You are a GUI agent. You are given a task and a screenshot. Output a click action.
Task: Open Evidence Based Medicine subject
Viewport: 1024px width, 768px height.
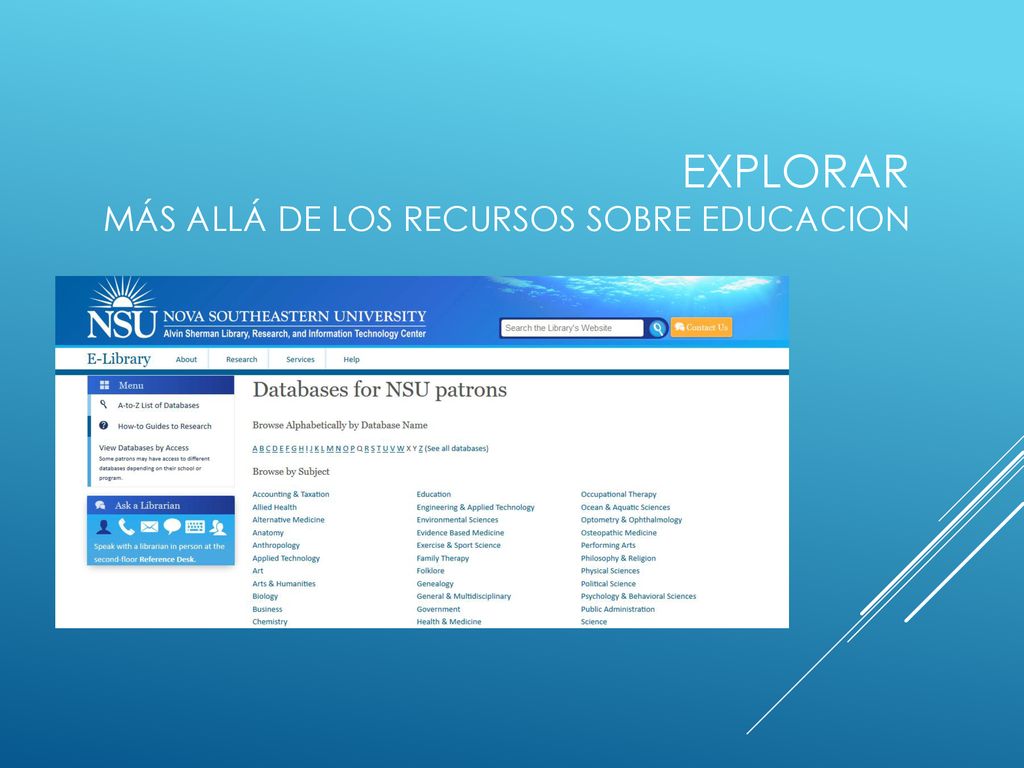click(x=460, y=532)
